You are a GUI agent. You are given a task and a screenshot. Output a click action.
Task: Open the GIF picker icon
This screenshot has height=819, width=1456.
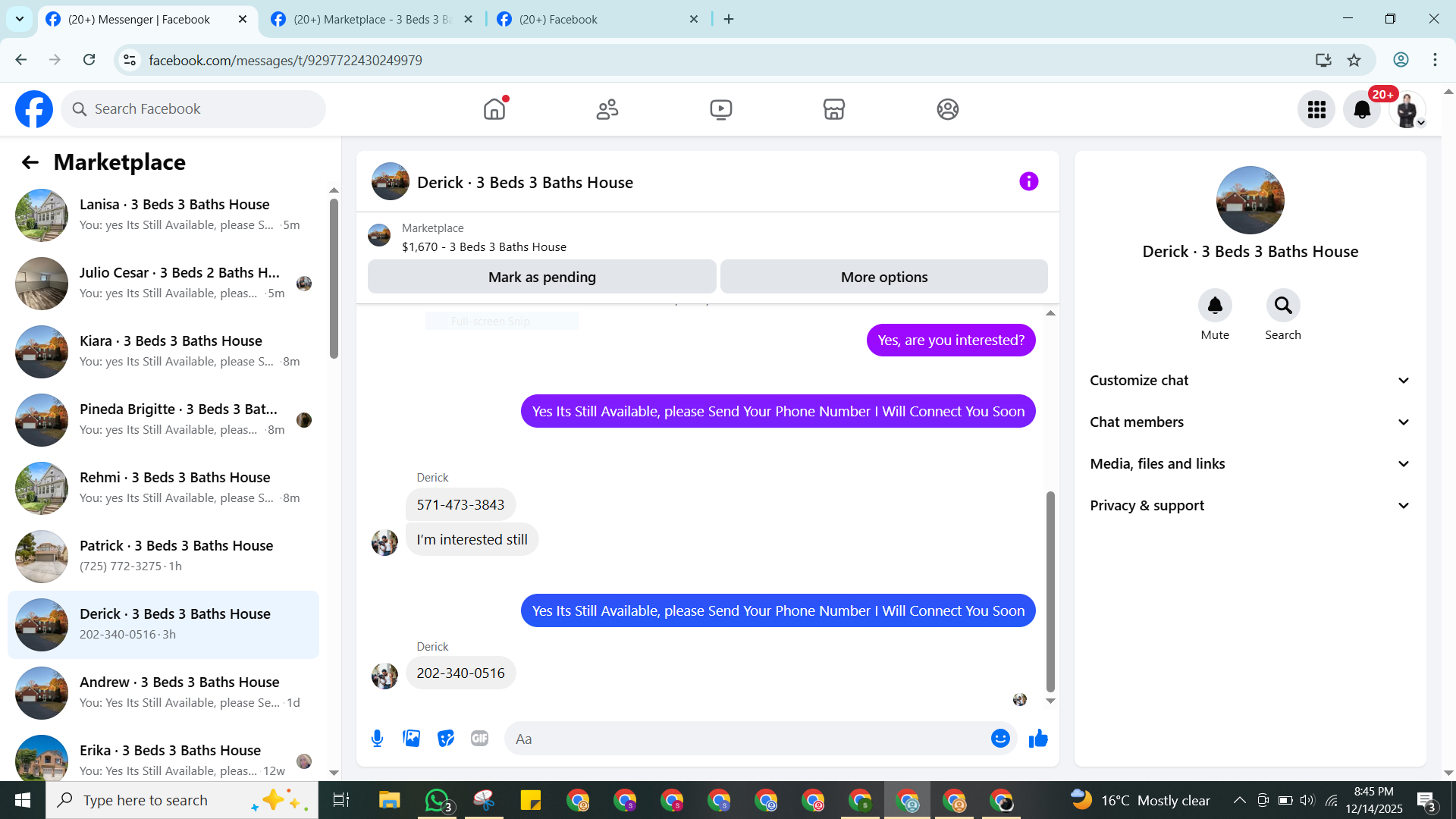[x=479, y=738]
